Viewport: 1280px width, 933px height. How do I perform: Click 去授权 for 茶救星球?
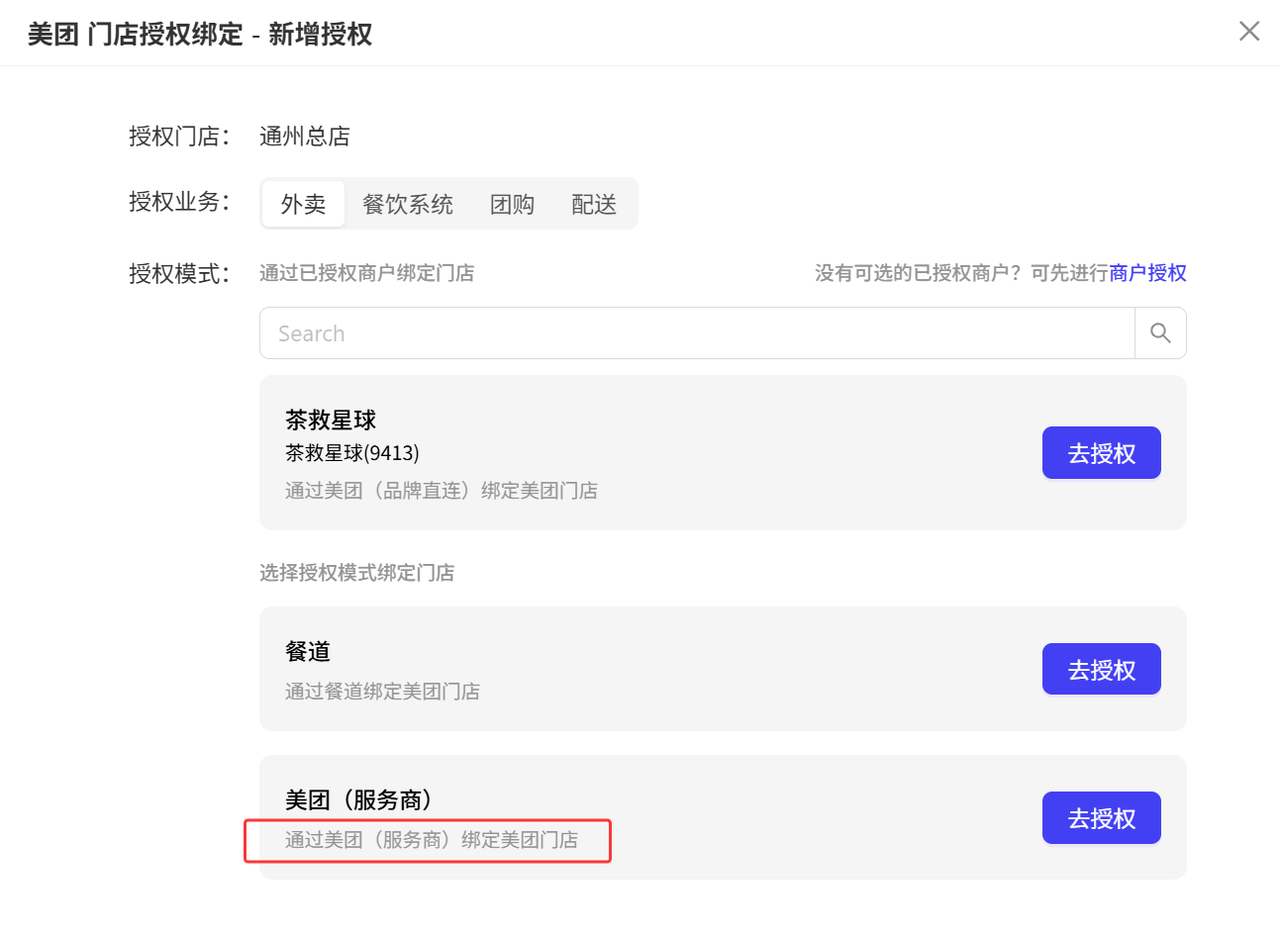tap(1102, 453)
